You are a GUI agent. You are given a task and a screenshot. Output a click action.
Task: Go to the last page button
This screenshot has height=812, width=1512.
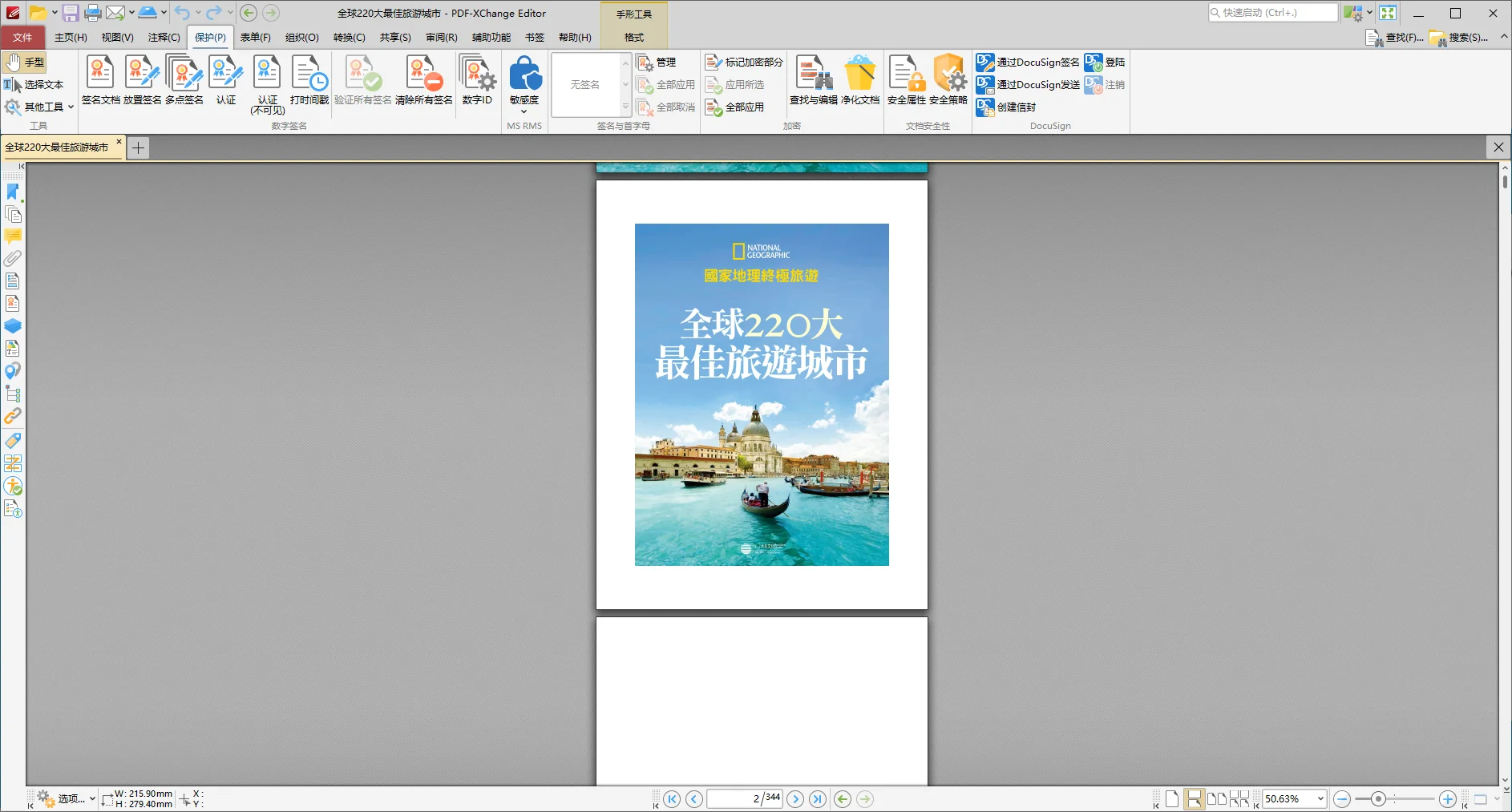coord(817,799)
